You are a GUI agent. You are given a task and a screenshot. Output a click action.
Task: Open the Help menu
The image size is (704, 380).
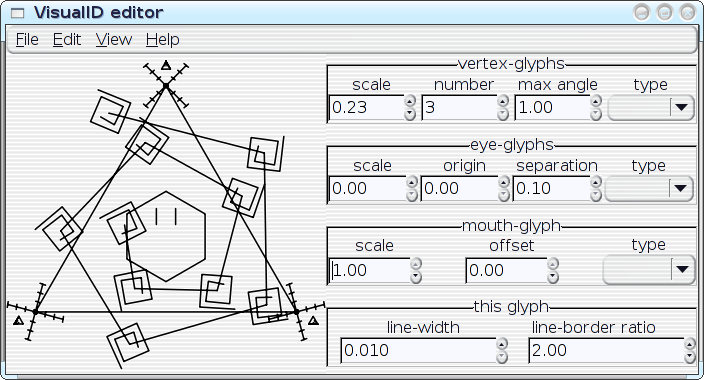(x=163, y=40)
